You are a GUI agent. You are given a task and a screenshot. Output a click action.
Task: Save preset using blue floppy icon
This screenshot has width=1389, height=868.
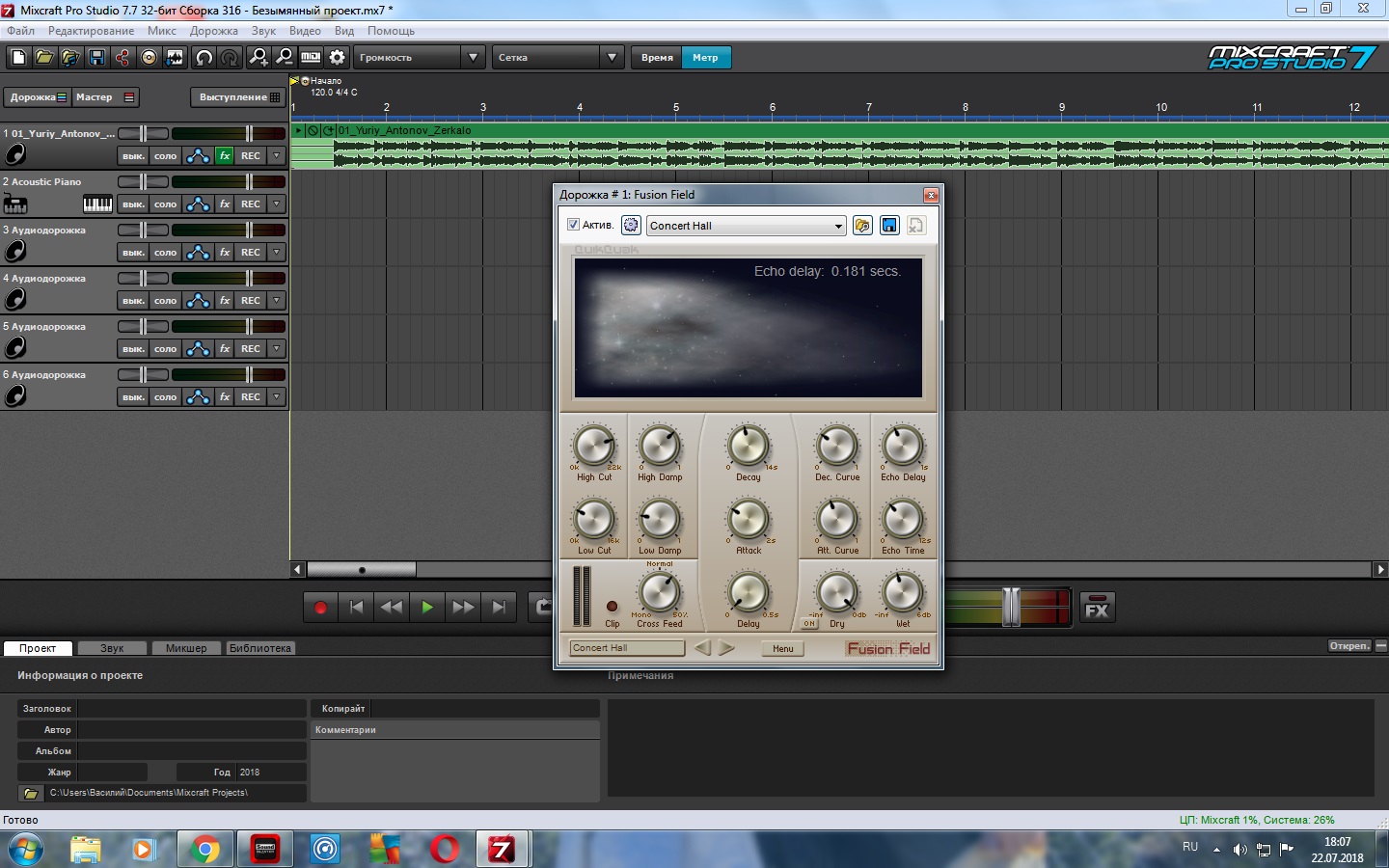pos(889,226)
